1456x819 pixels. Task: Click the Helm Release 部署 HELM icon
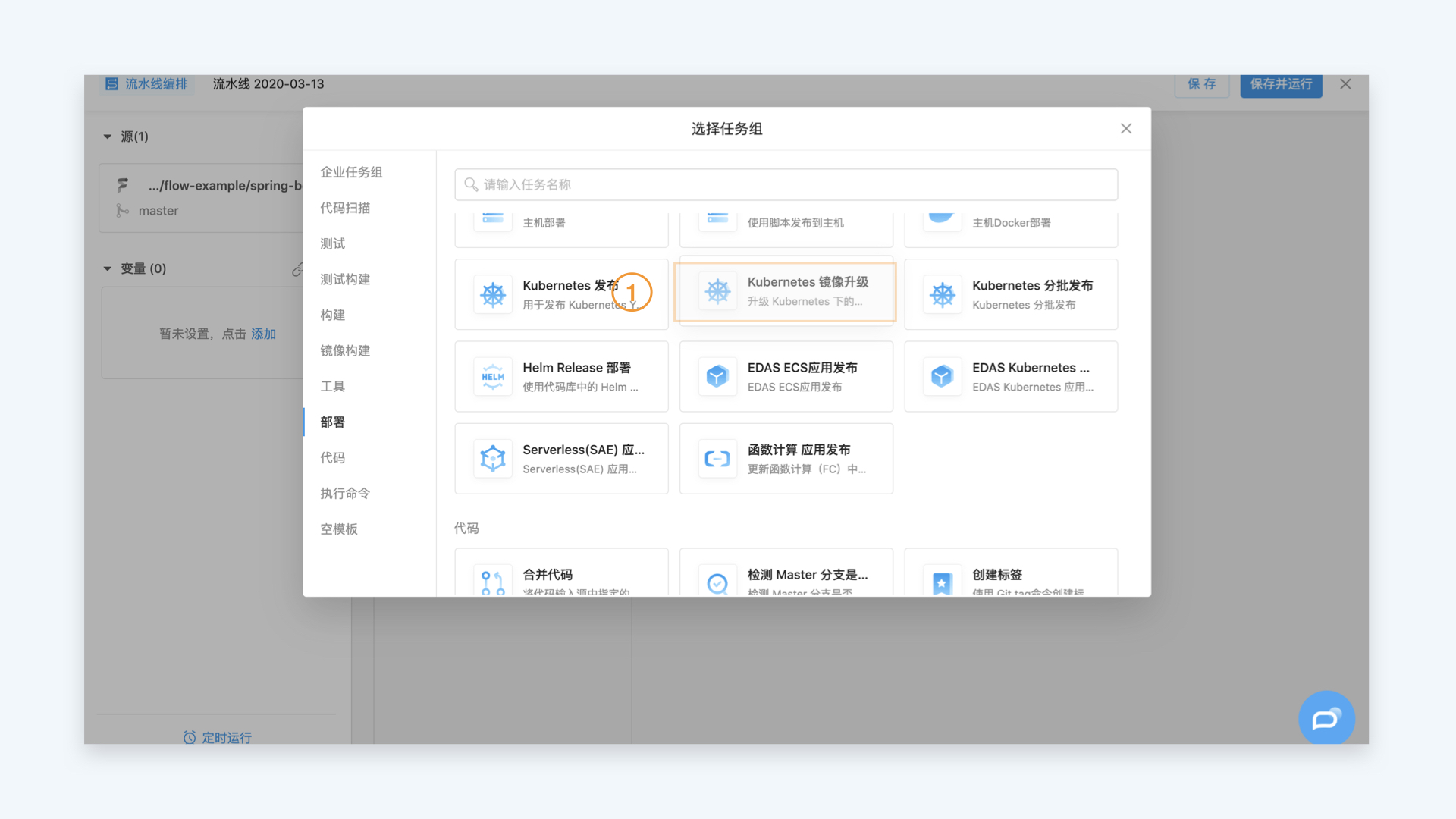coord(493,377)
